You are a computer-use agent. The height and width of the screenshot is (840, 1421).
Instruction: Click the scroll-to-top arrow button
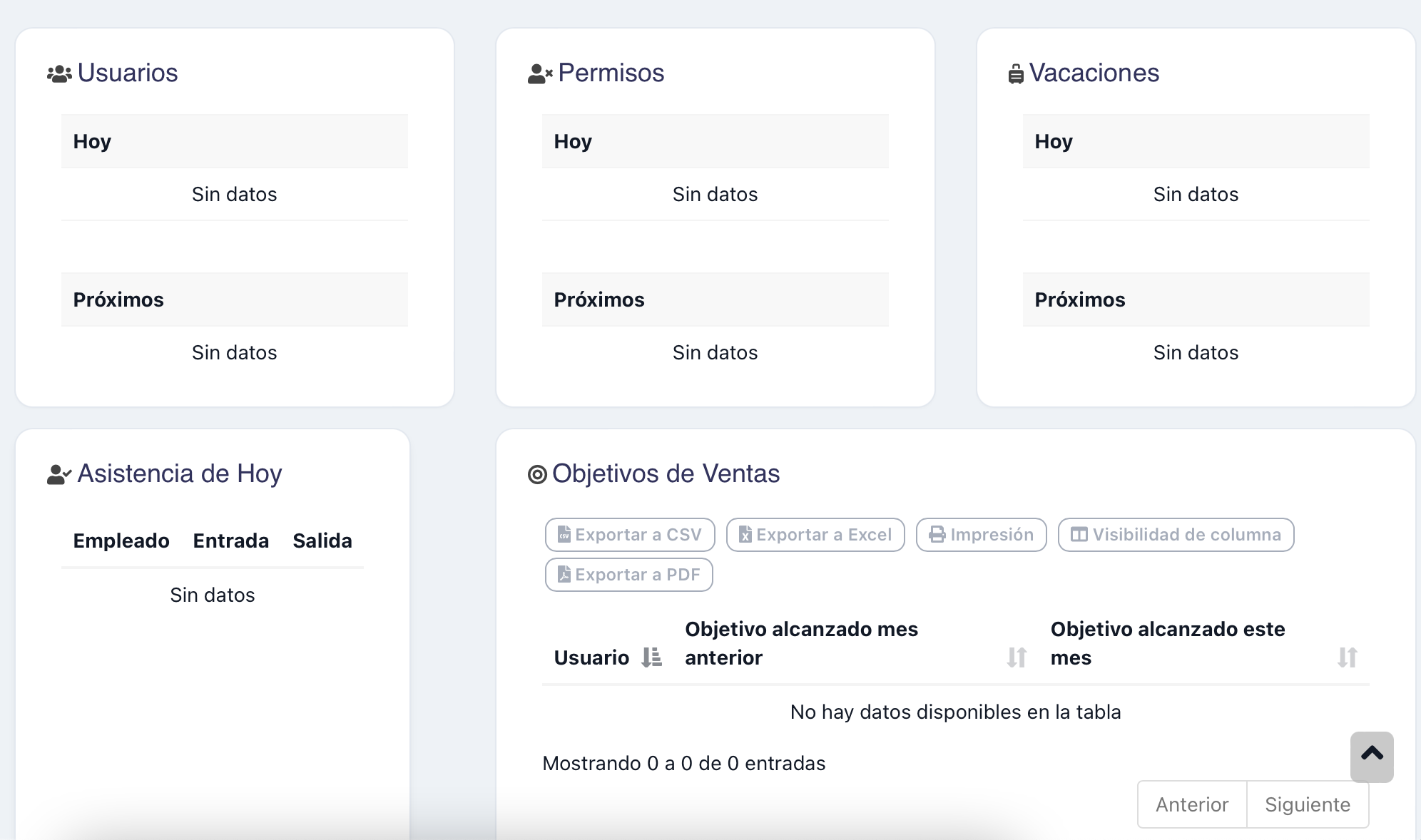click(1371, 757)
